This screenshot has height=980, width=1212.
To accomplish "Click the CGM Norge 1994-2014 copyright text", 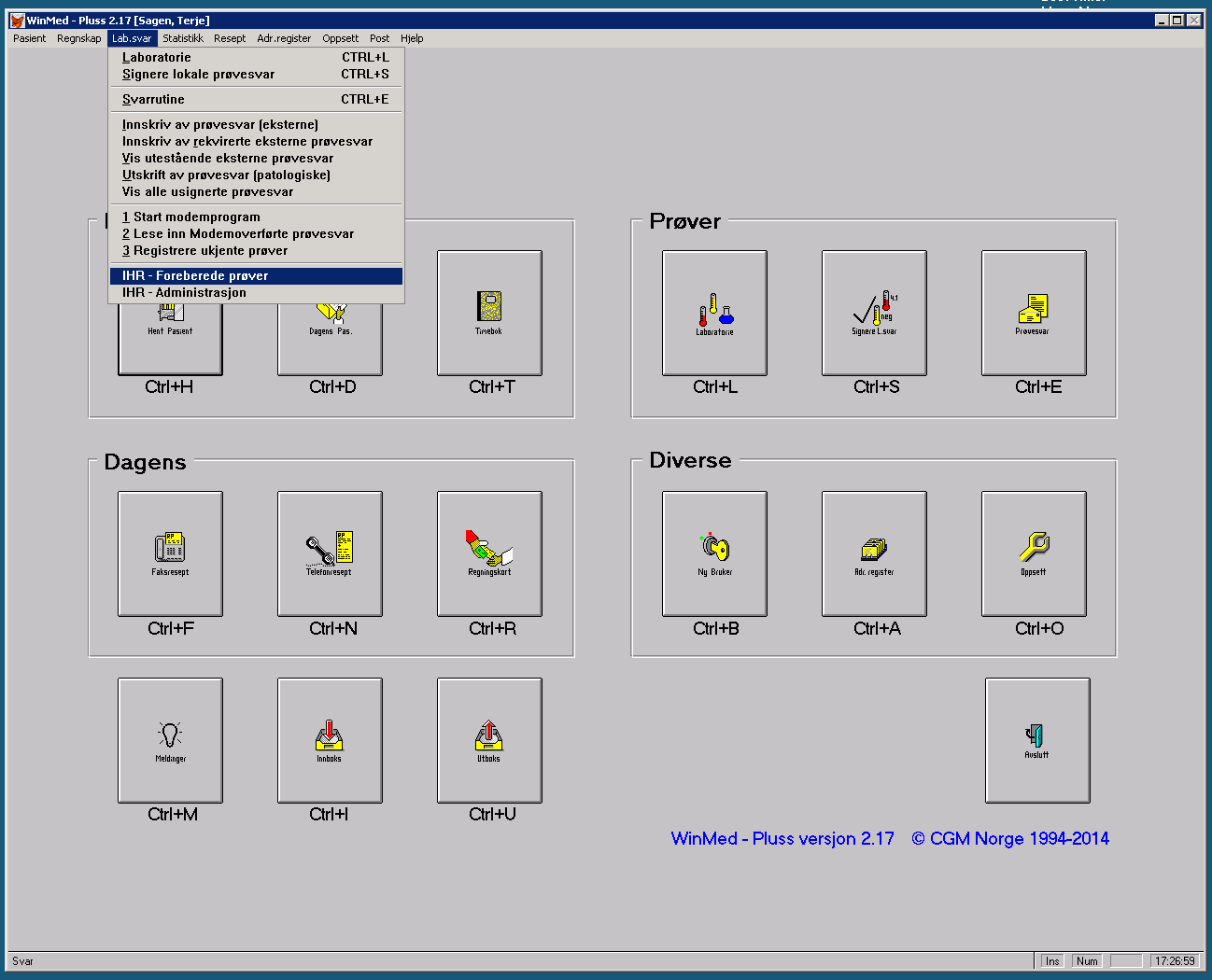I will [x=1010, y=838].
